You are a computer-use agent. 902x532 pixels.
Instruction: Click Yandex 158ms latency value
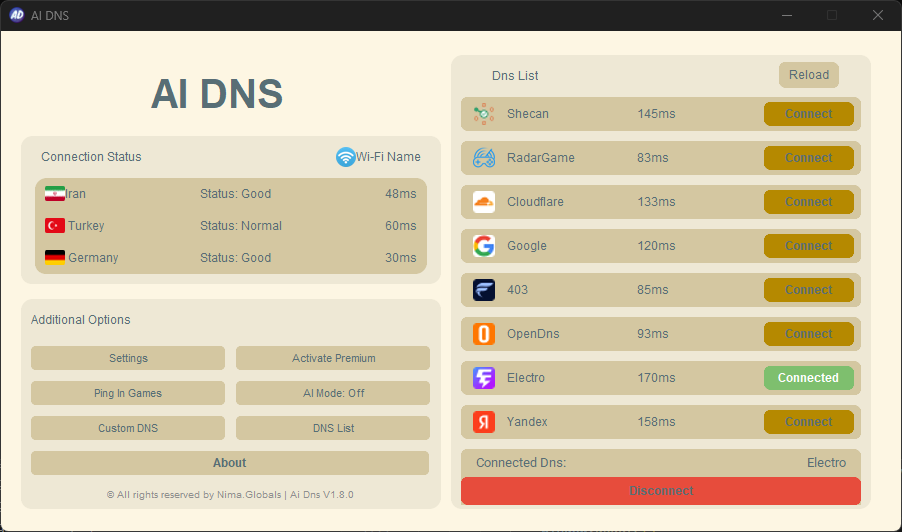(656, 422)
